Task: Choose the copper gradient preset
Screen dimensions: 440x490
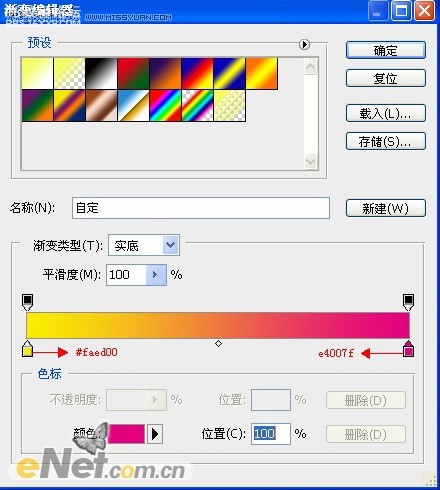Action: pyautogui.click(x=101, y=105)
